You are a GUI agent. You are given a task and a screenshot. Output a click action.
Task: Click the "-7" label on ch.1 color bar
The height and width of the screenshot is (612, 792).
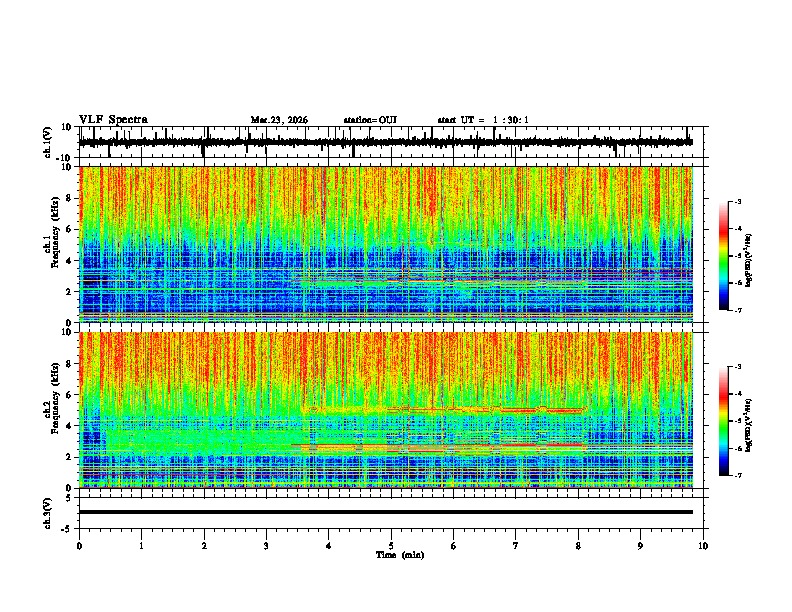pyautogui.click(x=738, y=310)
